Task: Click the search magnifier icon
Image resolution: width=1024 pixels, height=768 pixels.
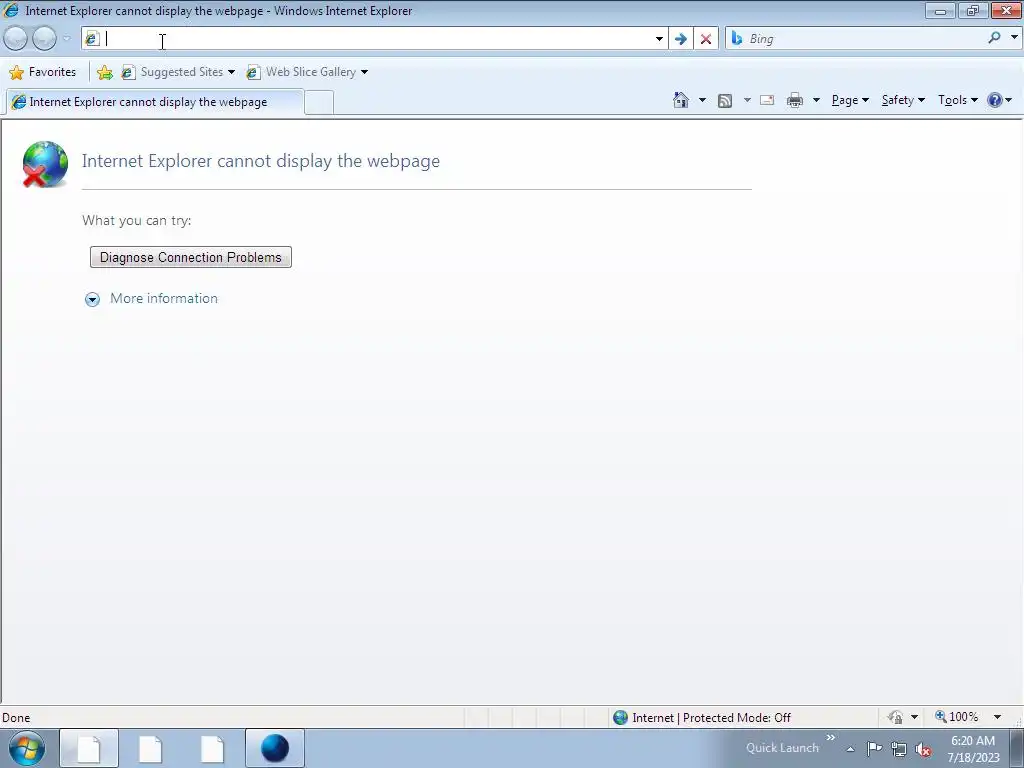Action: pos(995,38)
